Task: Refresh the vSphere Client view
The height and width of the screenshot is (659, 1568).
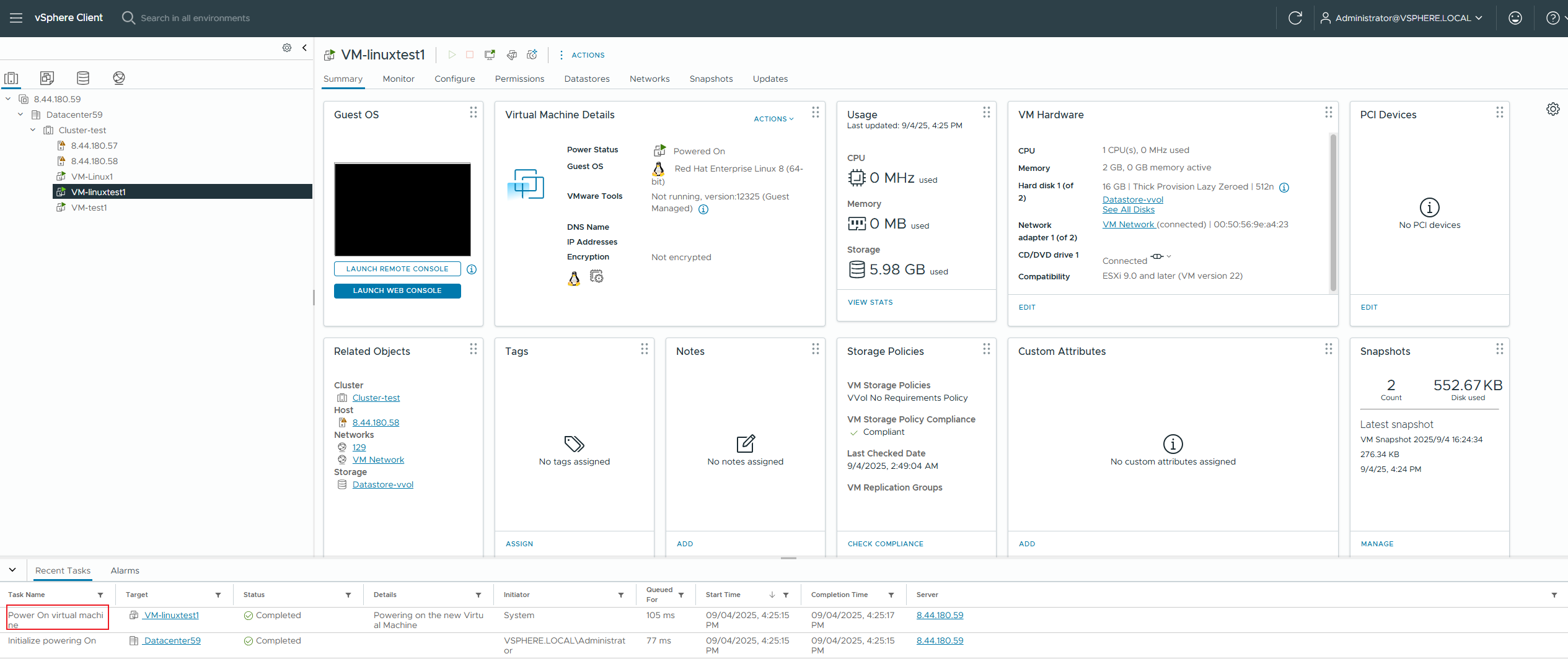Action: coord(1295,18)
